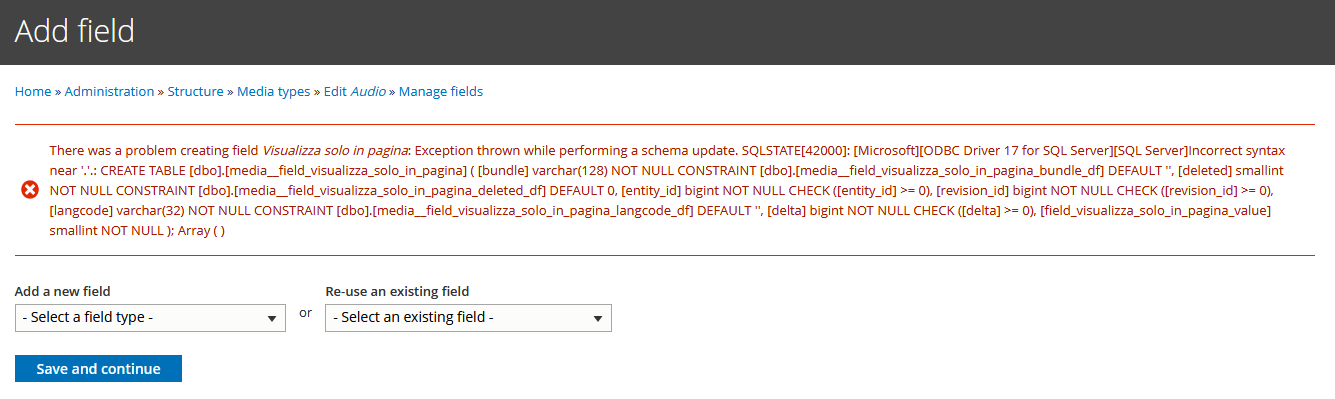Go back to Edit Audio
The width and height of the screenshot is (1335, 399).
pyautogui.click(x=354, y=91)
